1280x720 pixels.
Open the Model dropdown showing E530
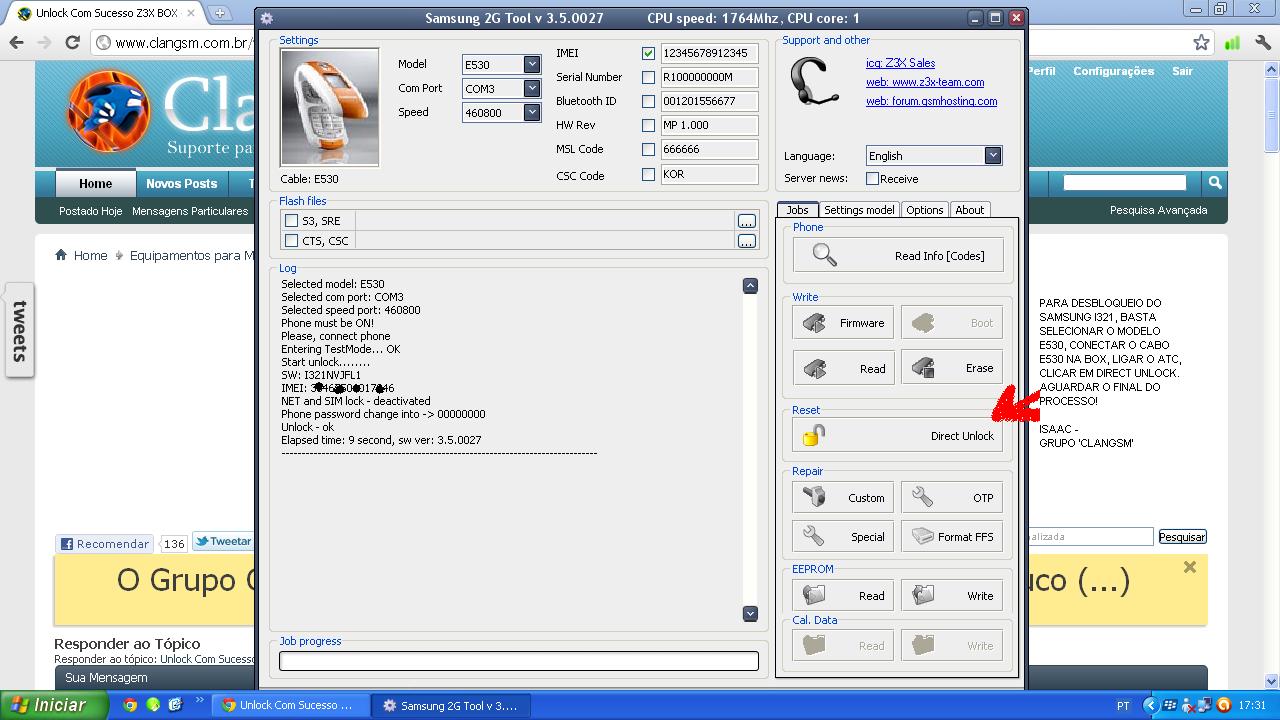(x=532, y=64)
